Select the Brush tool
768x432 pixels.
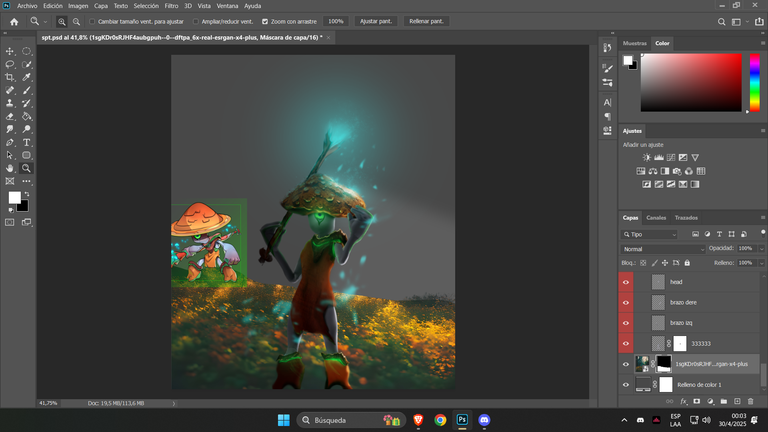(x=26, y=90)
